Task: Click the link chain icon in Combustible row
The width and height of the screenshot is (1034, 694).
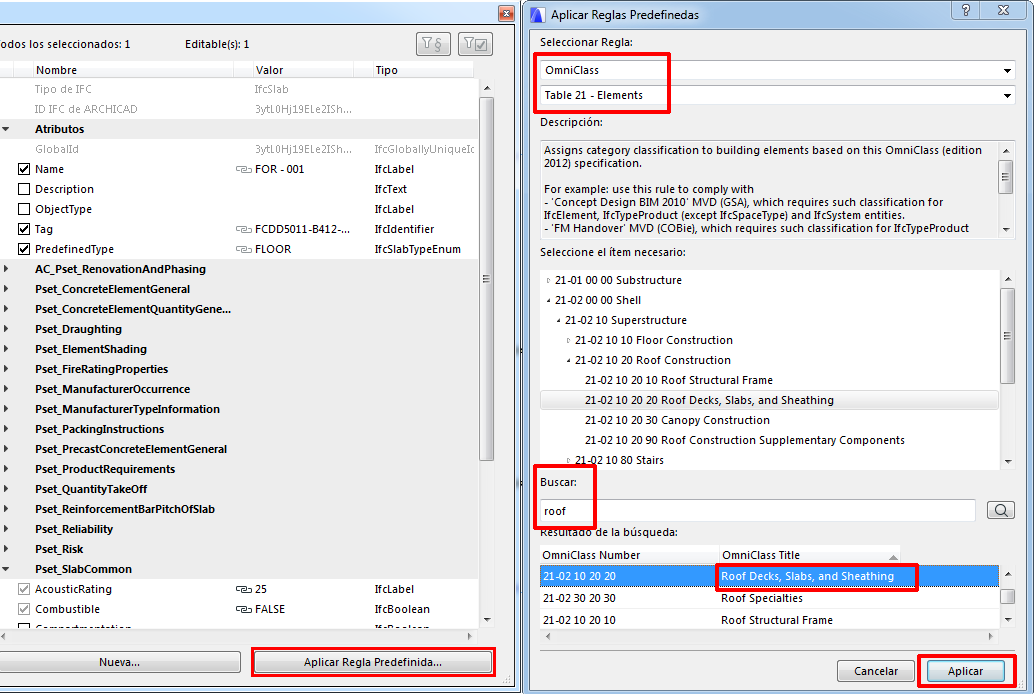Action: (243, 610)
